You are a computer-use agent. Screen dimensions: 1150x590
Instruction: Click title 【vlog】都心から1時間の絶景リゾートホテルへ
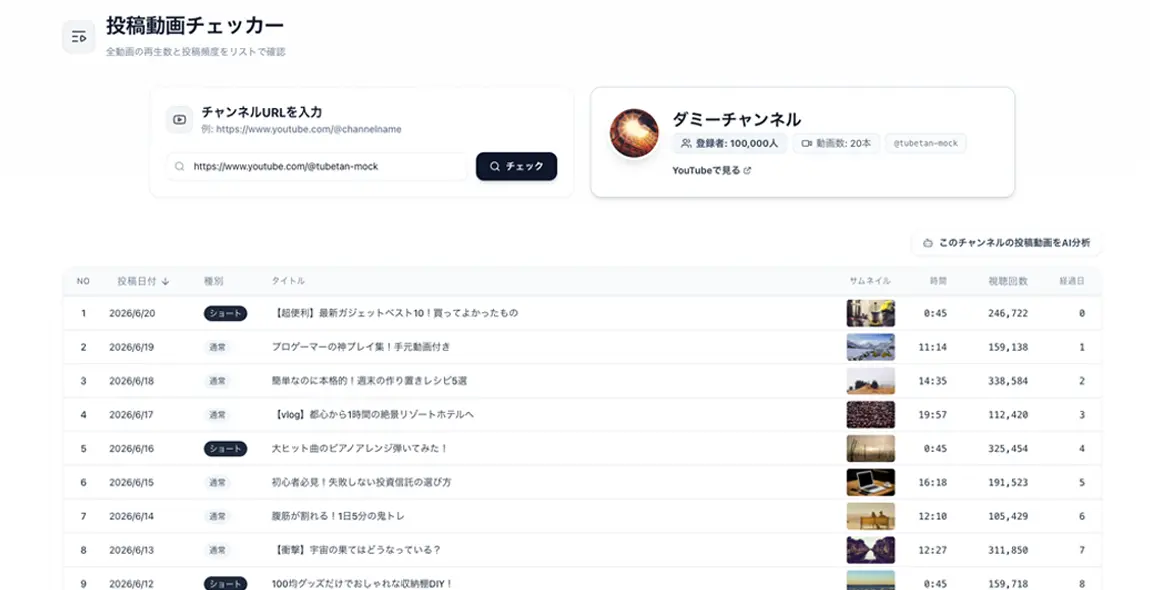[373, 415]
